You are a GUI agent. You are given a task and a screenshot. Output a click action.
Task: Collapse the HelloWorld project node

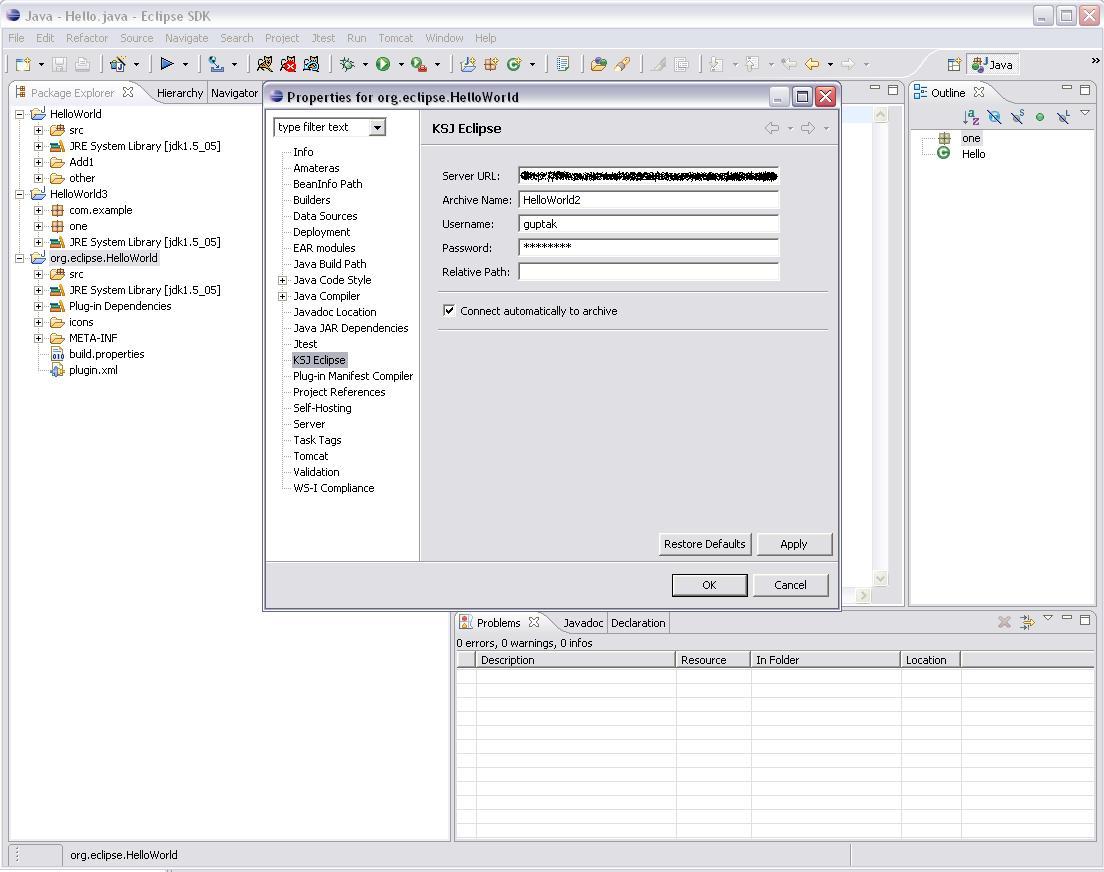click(x=20, y=114)
